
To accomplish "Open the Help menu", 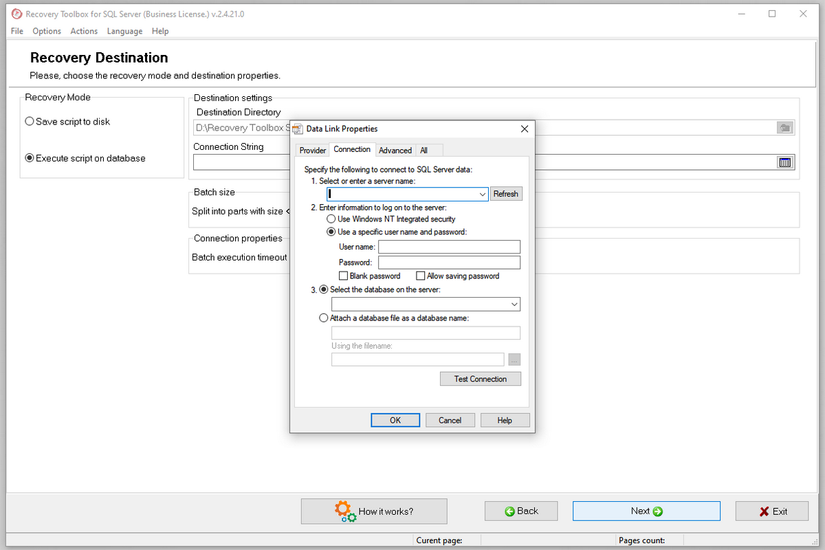I will pos(160,31).
